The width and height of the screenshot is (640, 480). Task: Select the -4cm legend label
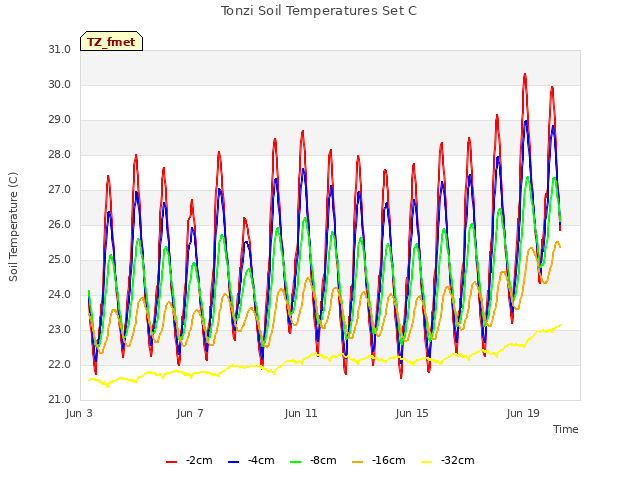click(x=261, y=460)
